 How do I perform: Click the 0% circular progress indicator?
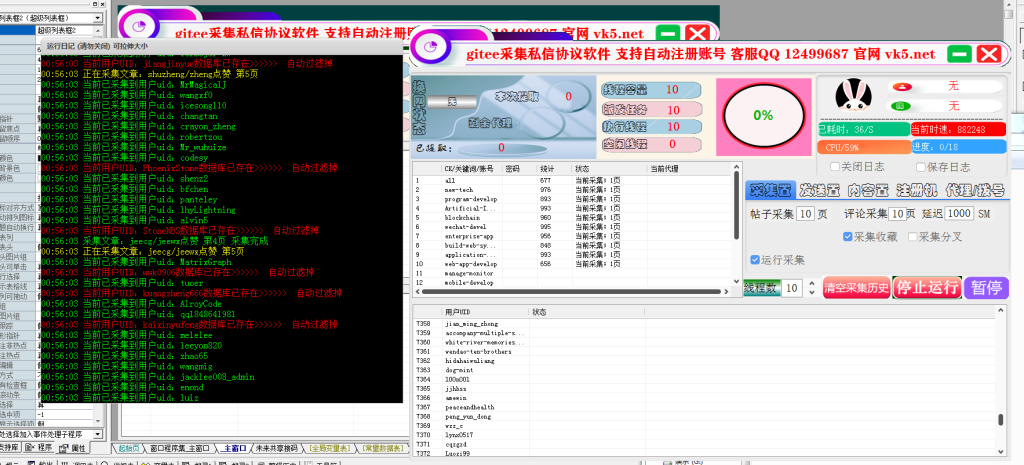(x=763, y=115)
